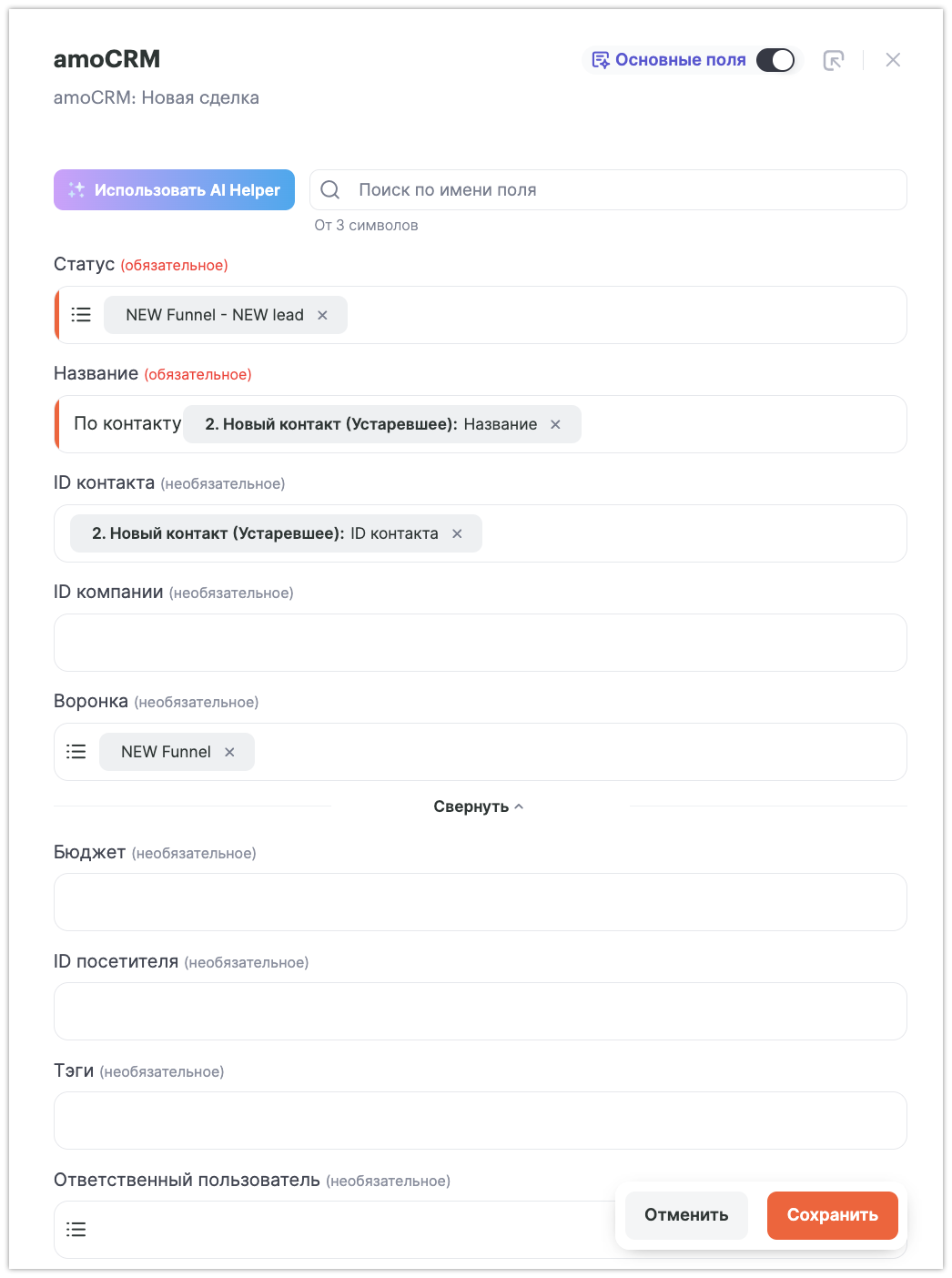Remove the NEW Funnel chip in Воронка
The image size is (952, 1278).
pos(229,752)
